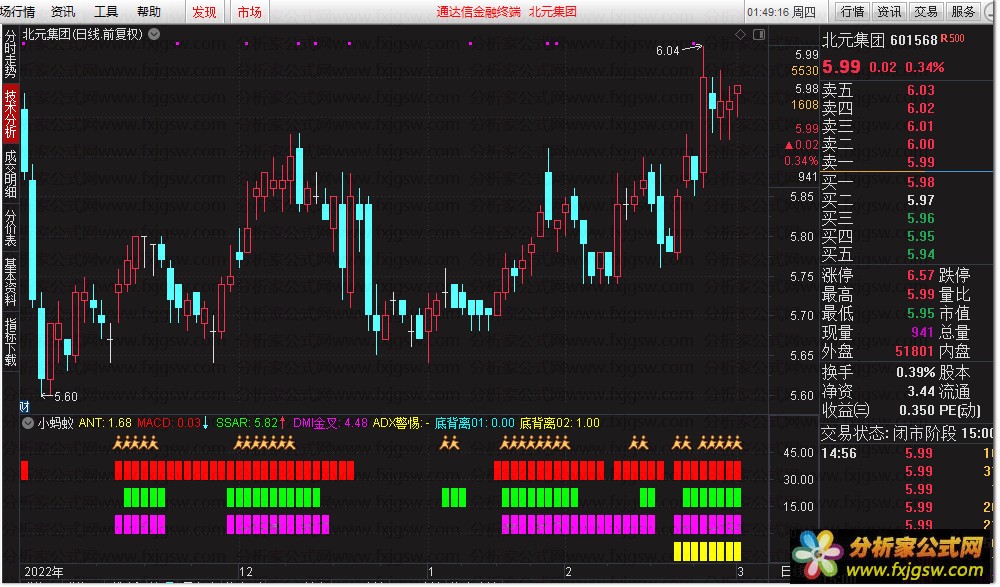Screen dimensions: 1000x587
Task: Switch to the red 市场 tab
Action: (249, 12)
